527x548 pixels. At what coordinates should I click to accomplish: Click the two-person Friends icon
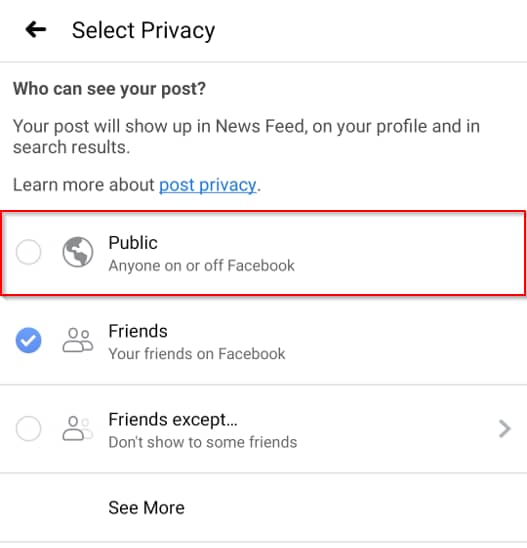tap(78, 340)
